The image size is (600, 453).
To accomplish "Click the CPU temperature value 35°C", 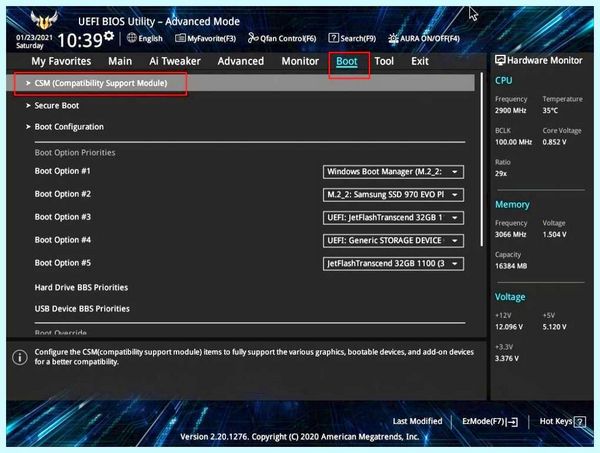I will coord(550,111).
